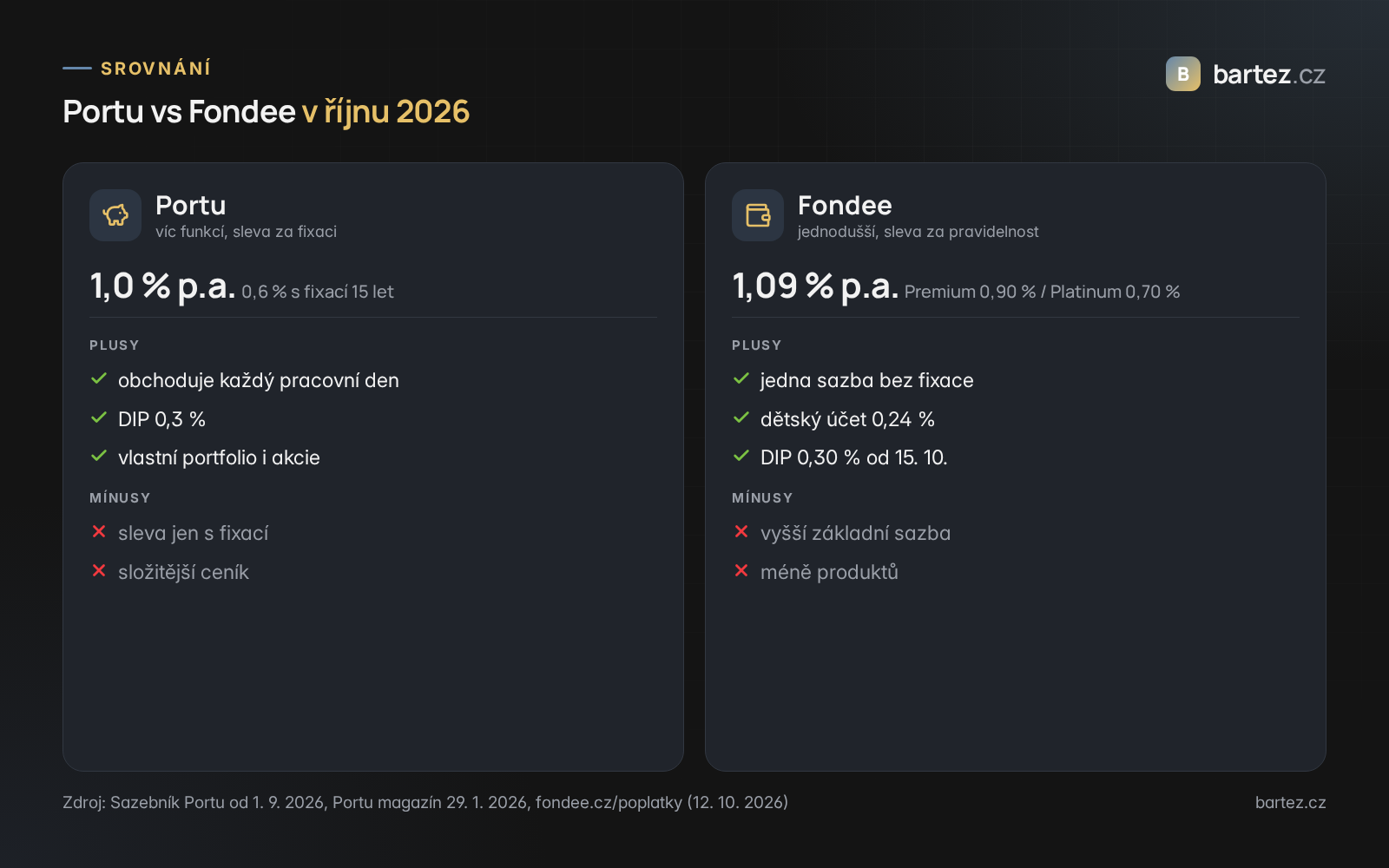Click the Fondee wallet icon

(758, 215)
